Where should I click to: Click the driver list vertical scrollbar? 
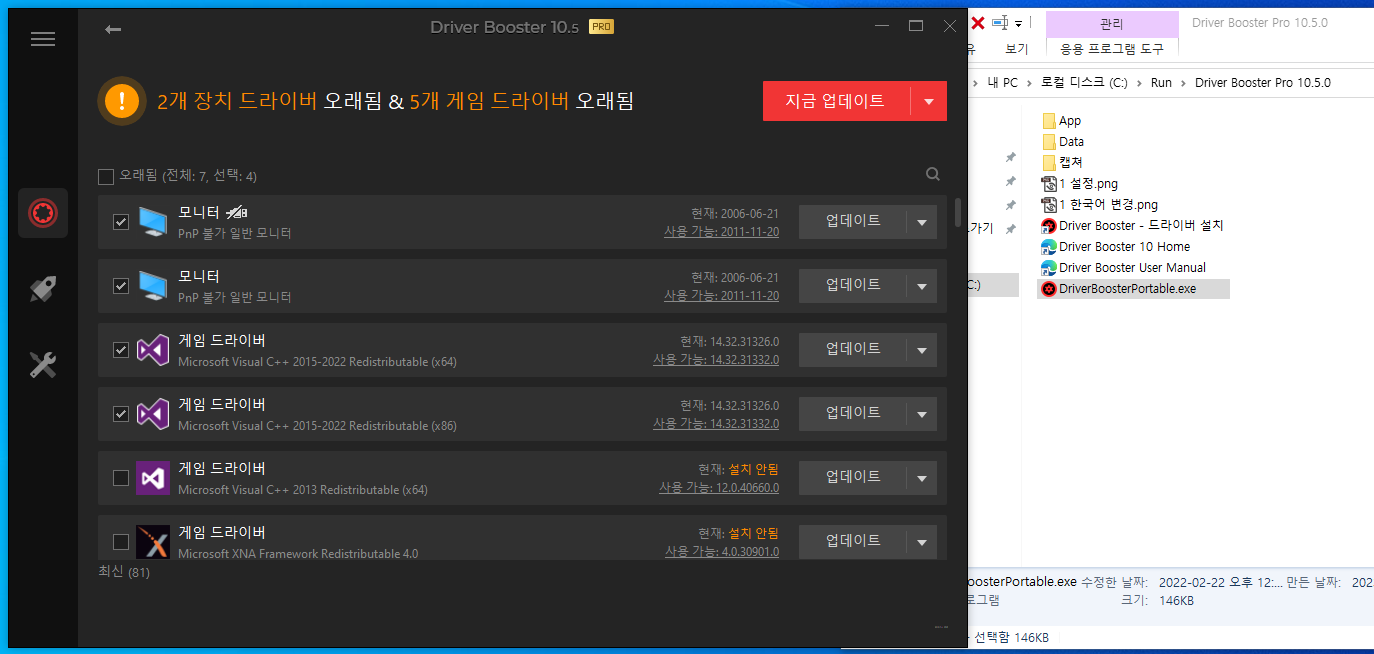point(958,212)
